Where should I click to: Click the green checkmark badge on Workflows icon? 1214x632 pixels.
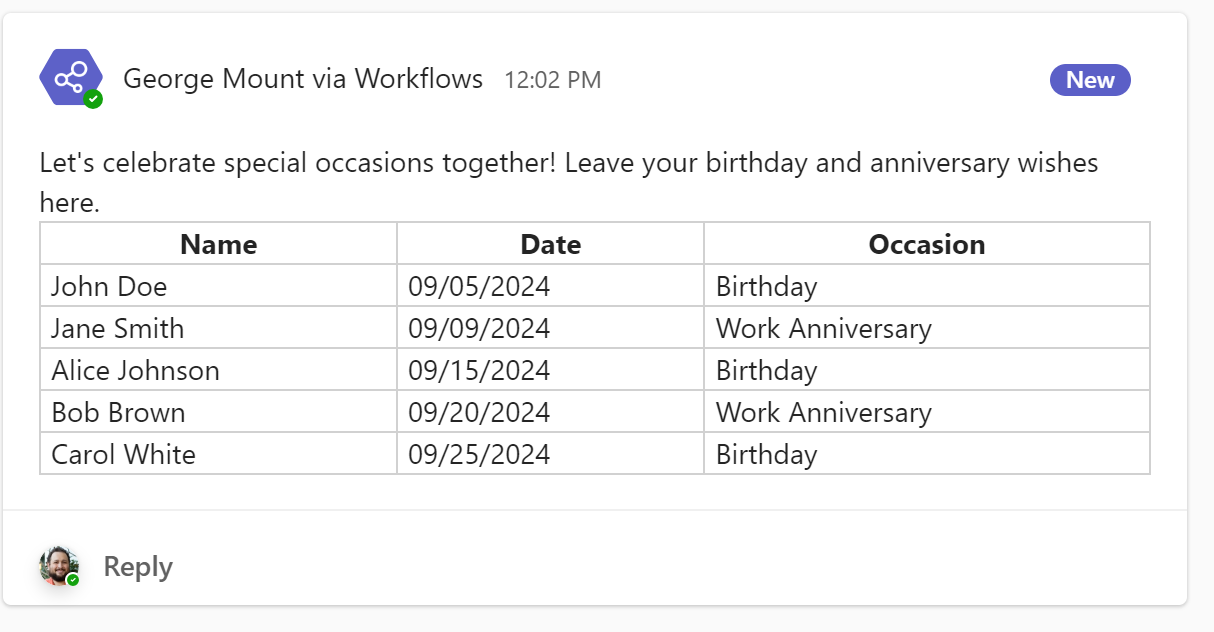pos(93,99)
